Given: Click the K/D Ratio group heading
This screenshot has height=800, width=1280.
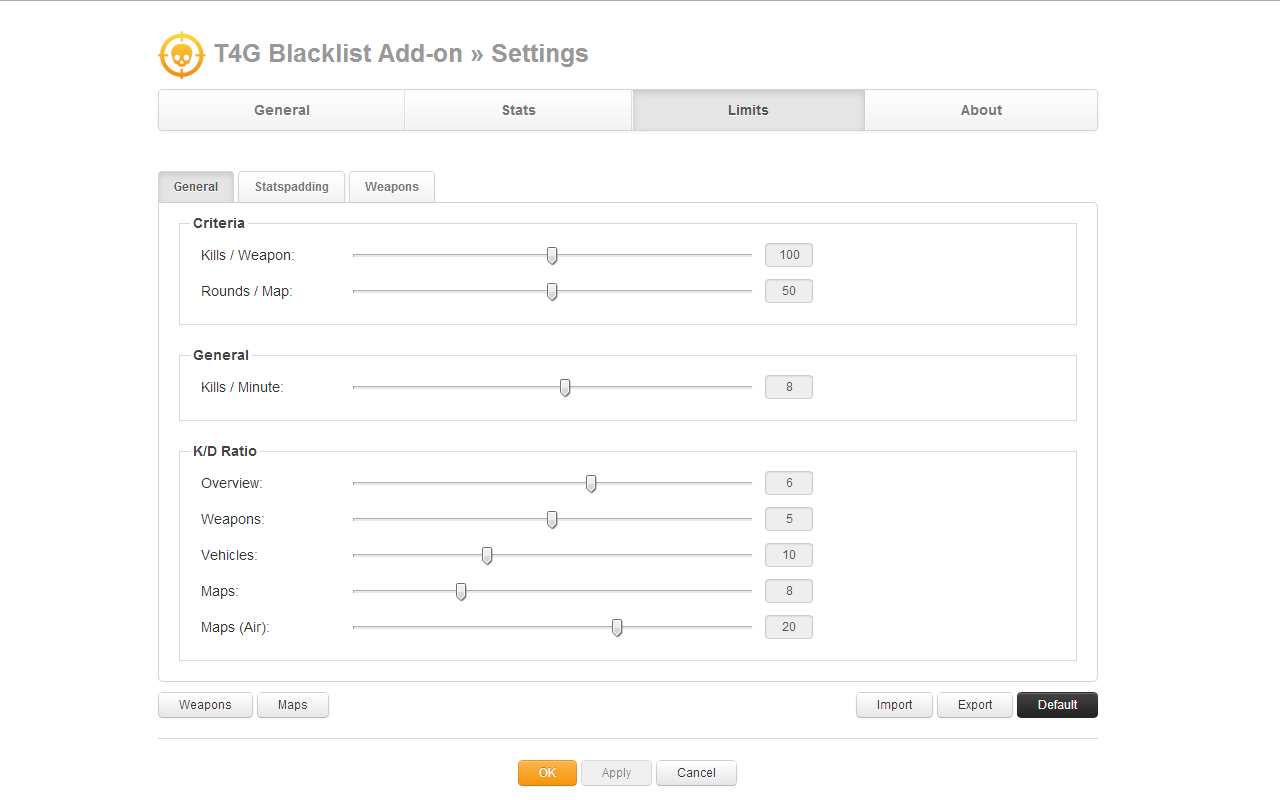Looking at the screenshot, I should (225, 451).
